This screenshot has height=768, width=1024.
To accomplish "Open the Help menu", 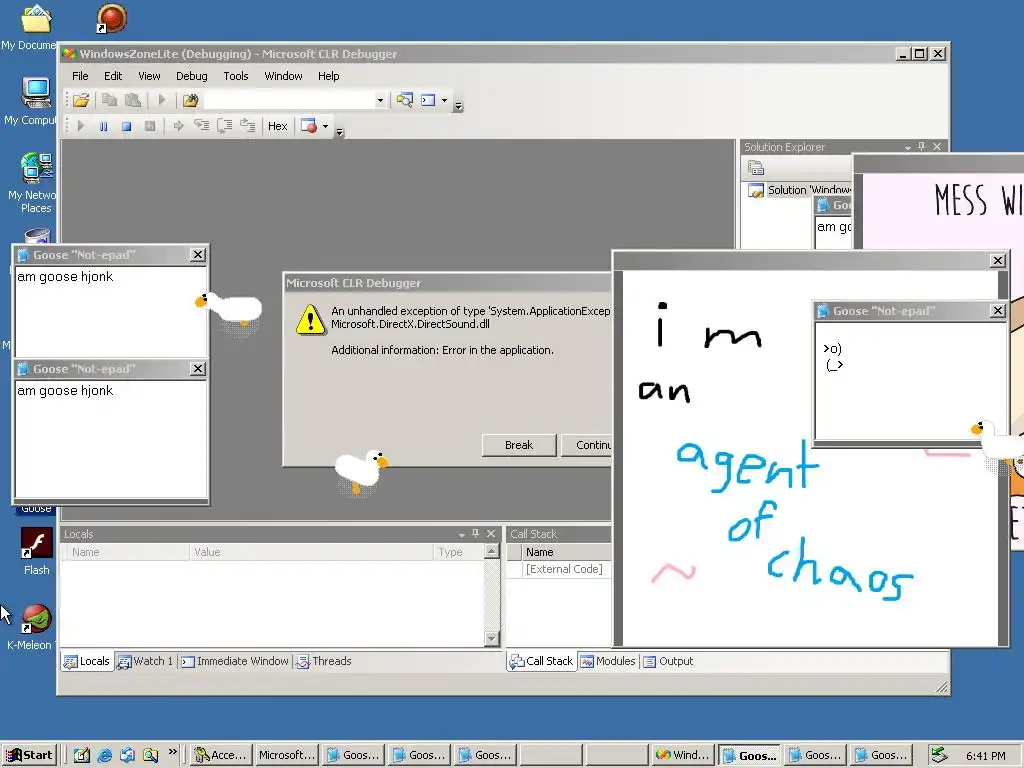I will [328, 76].
